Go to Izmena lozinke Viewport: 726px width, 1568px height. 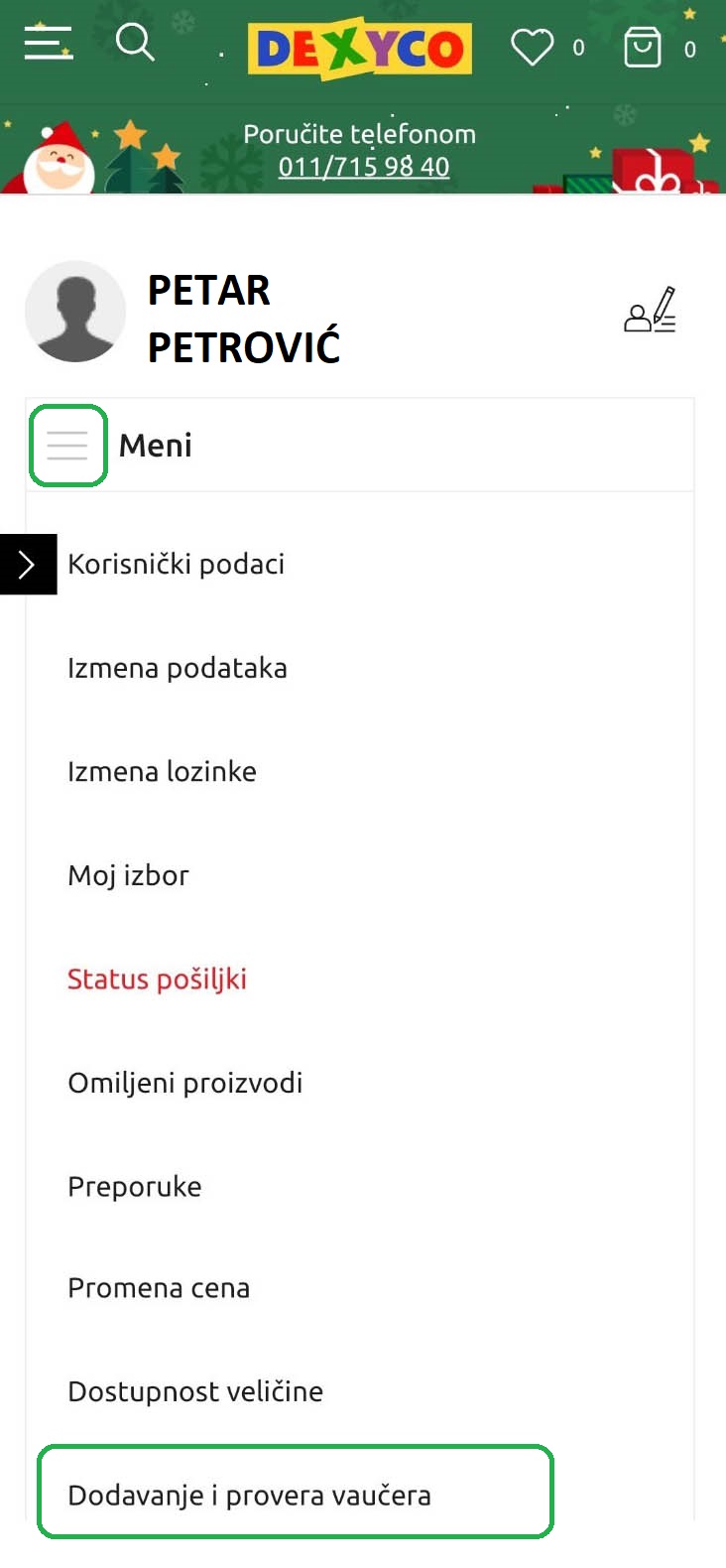pyautogui.click(x=162, y=771)
